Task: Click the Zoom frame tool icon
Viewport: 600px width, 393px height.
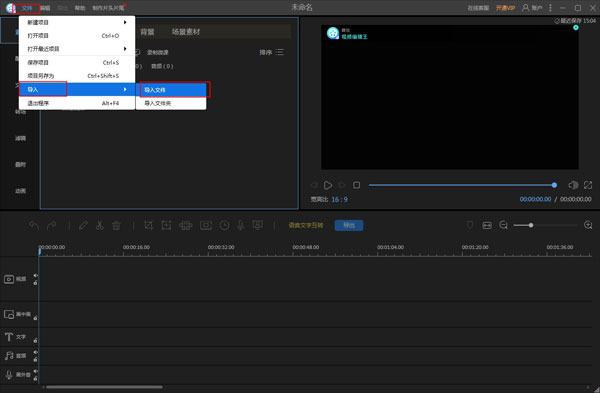Action: pyautogui.click(x=166, y=225)
